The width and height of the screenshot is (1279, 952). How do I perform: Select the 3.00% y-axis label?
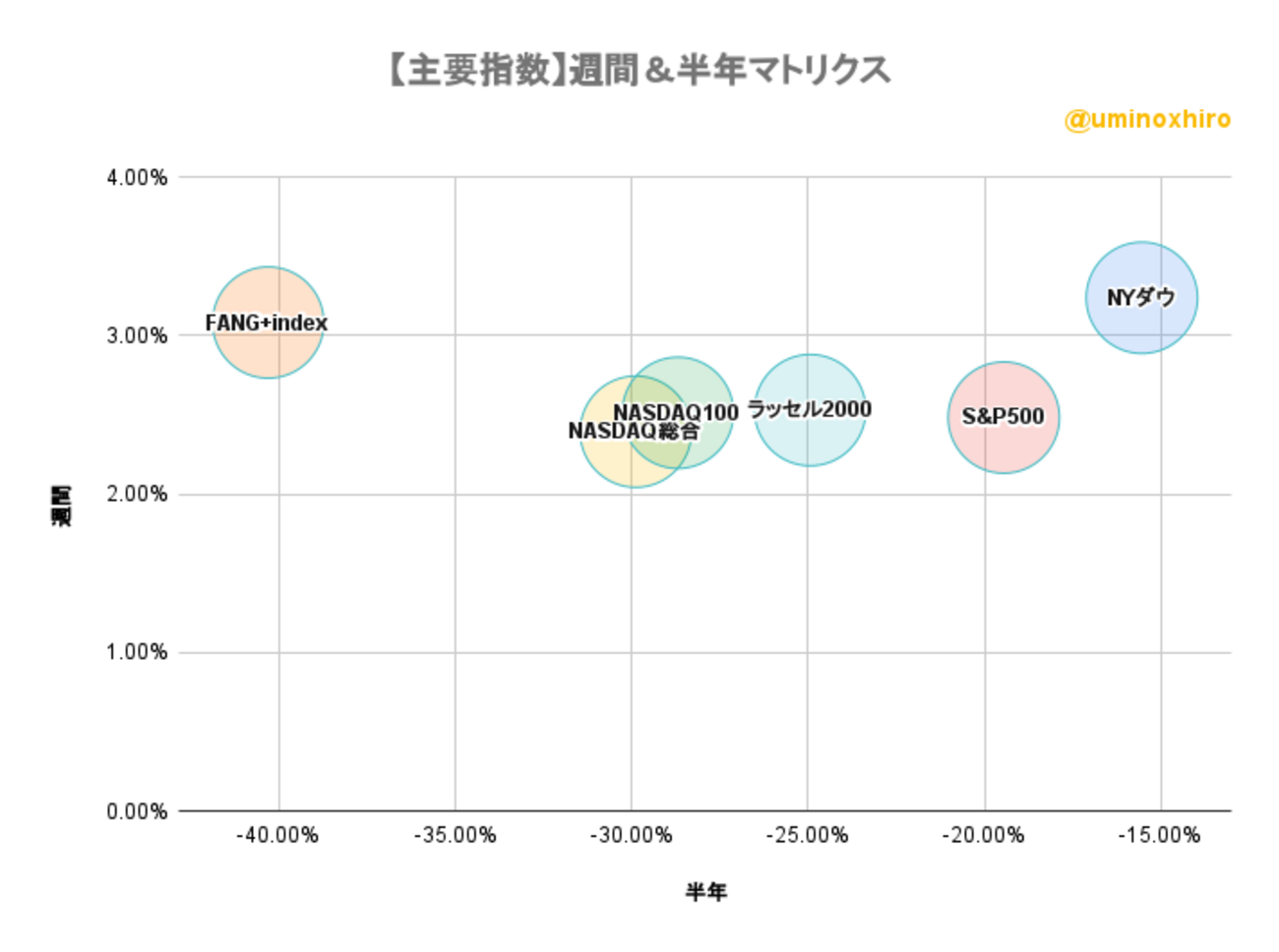[x=137, y=336]
